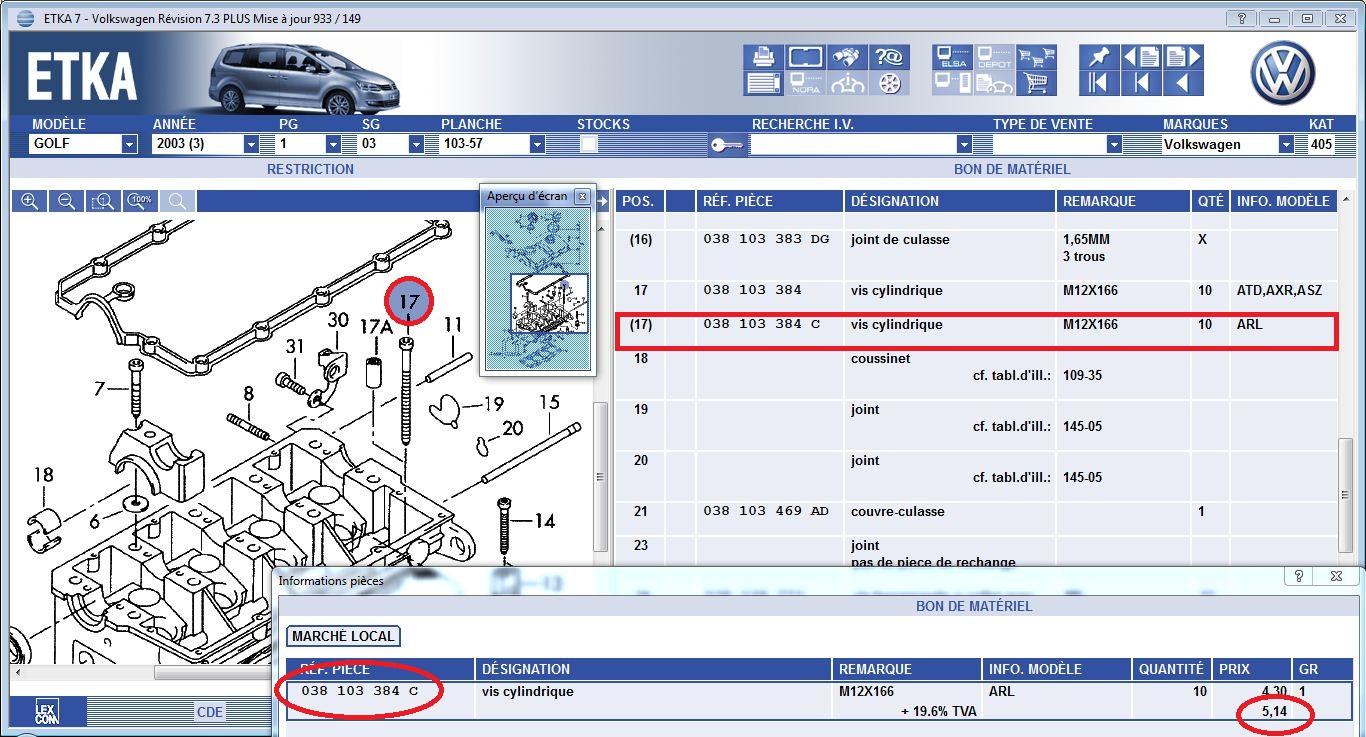
Task: Click callout number 30 in diagram
Action: [338, 320]
